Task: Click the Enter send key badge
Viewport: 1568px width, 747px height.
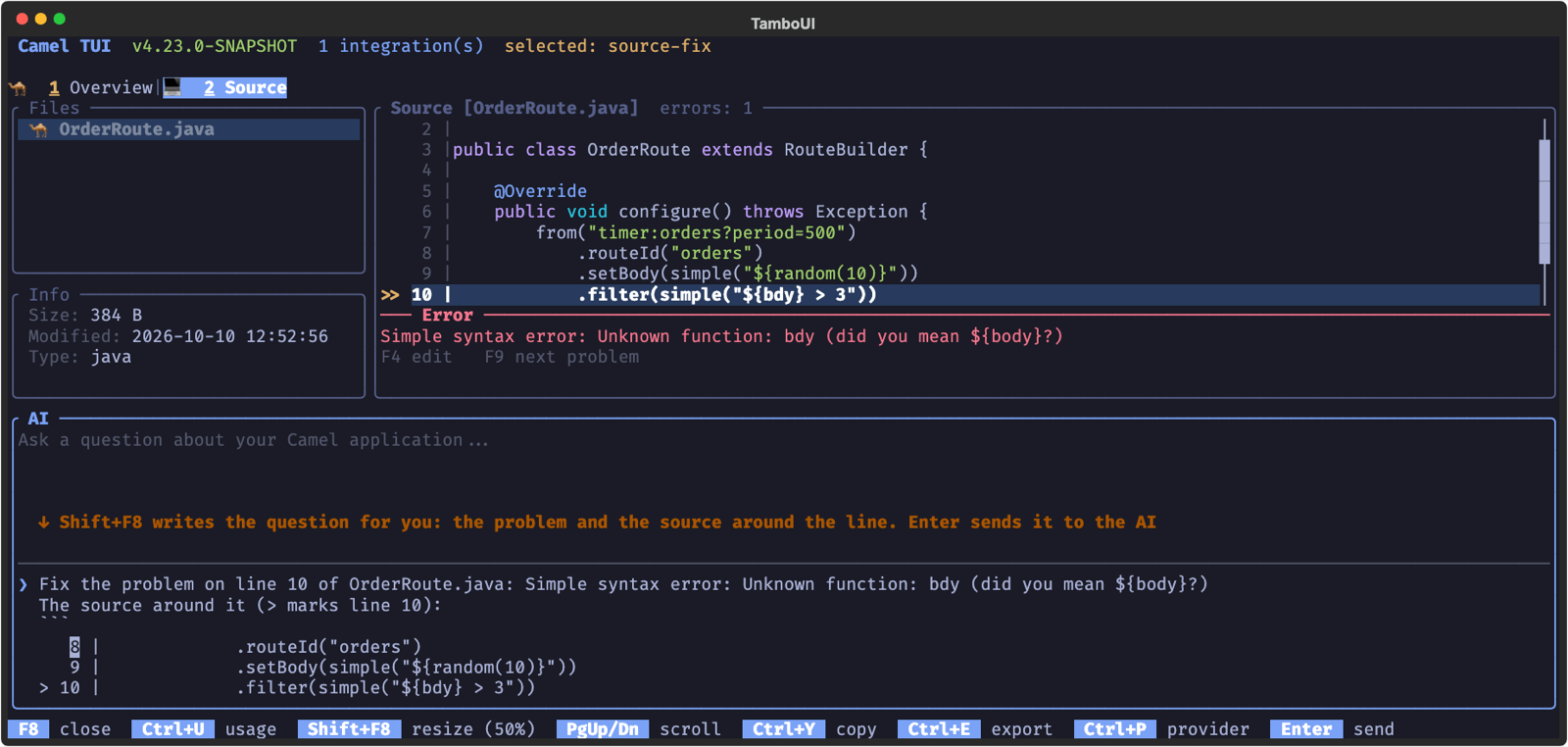Action: pos(1306,729)
